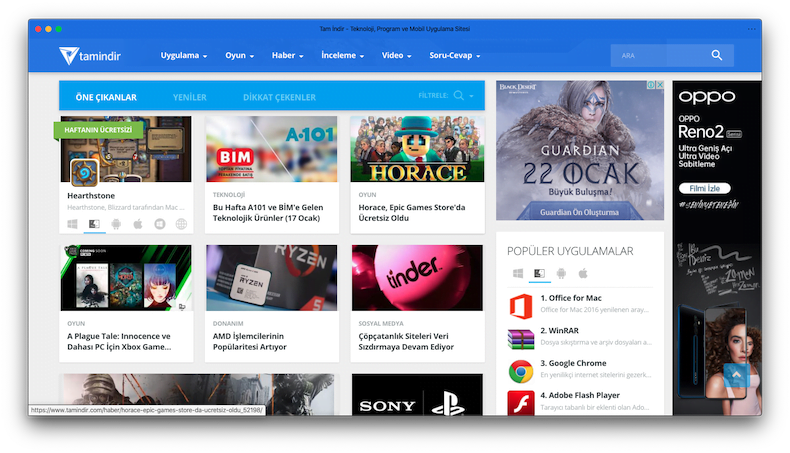Viewport: 790px width, 453px height.
Task: Open the 2. WinRAR link
Action: [559, 331]
